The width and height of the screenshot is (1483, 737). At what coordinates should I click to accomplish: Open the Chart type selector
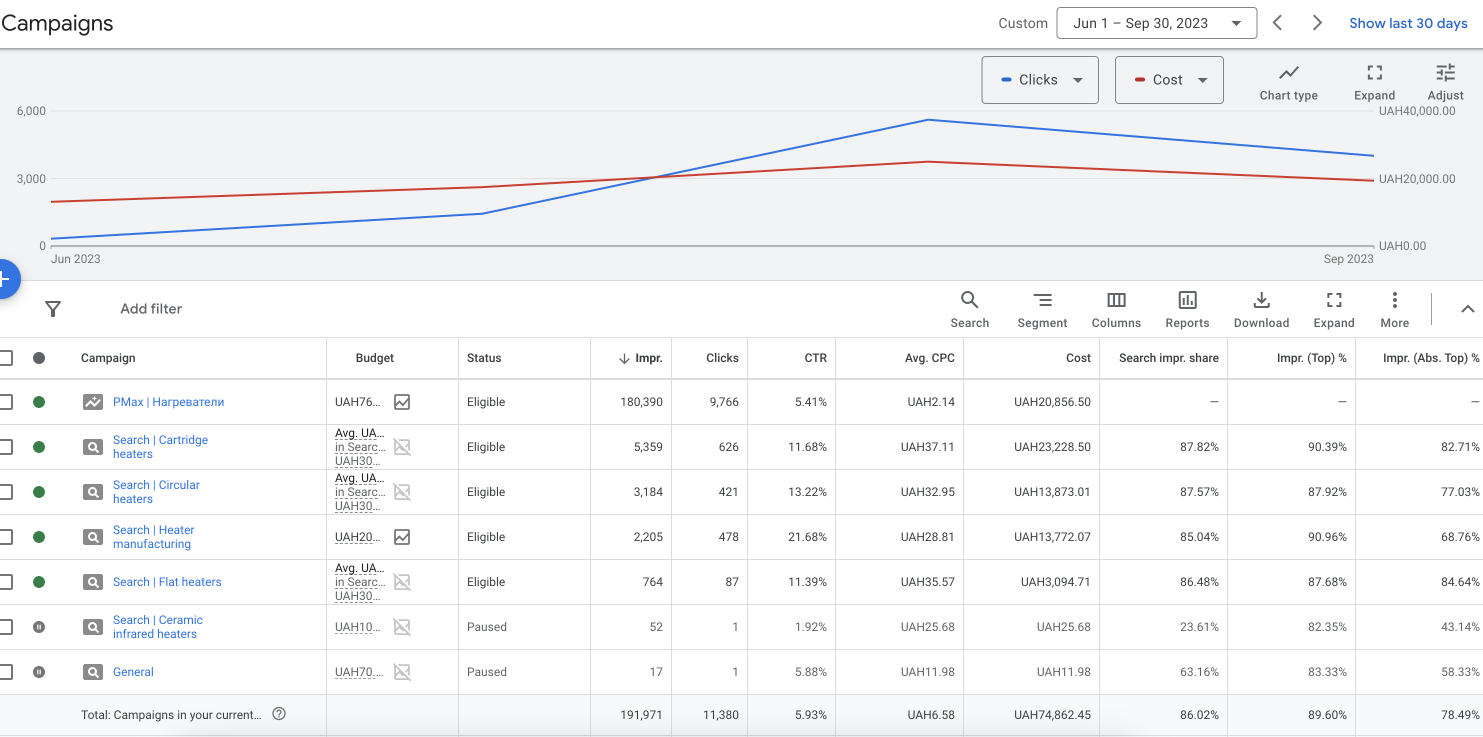[x=1288, y=81]
